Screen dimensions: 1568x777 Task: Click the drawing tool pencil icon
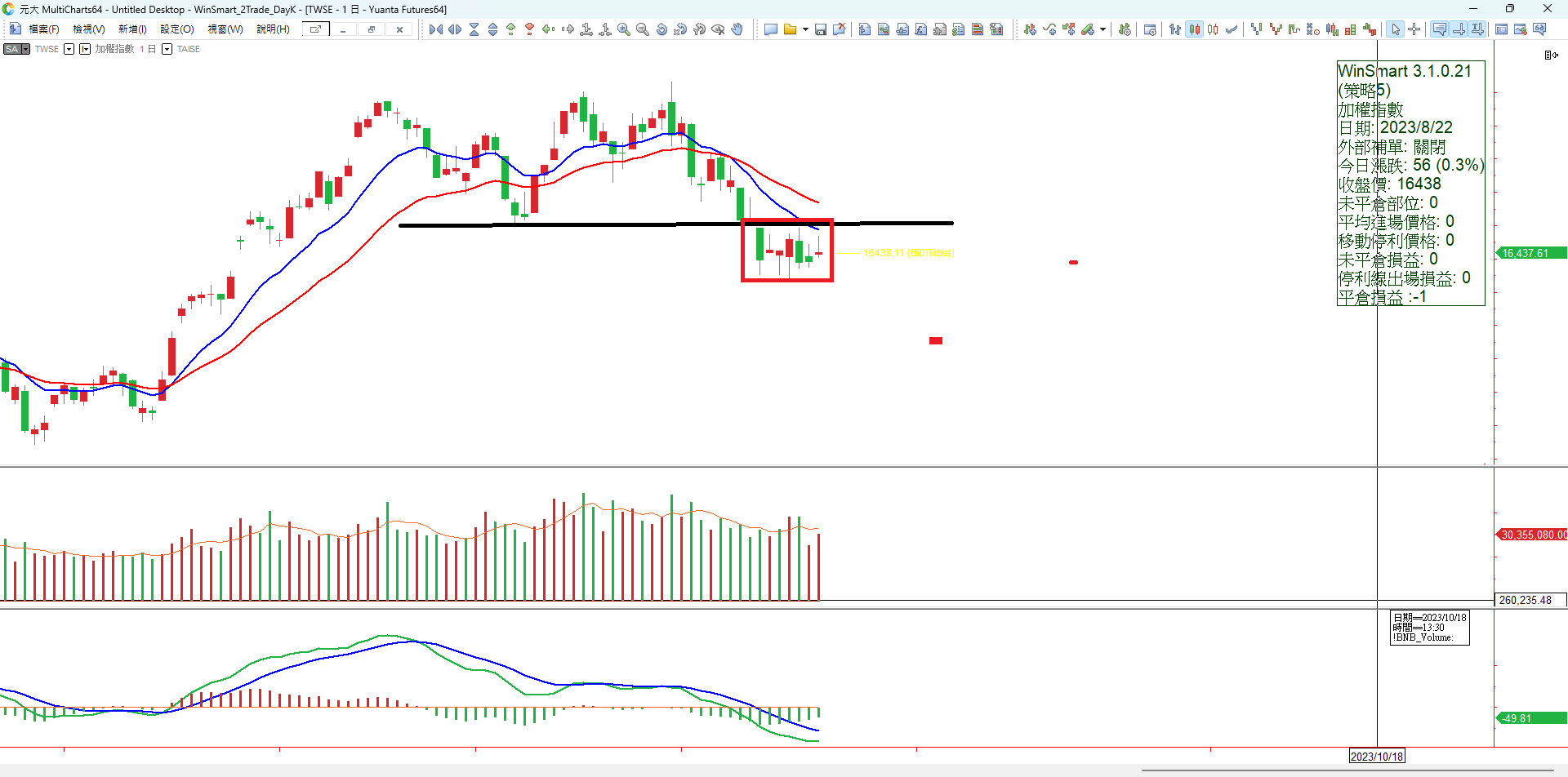[x=1087, y=29]
